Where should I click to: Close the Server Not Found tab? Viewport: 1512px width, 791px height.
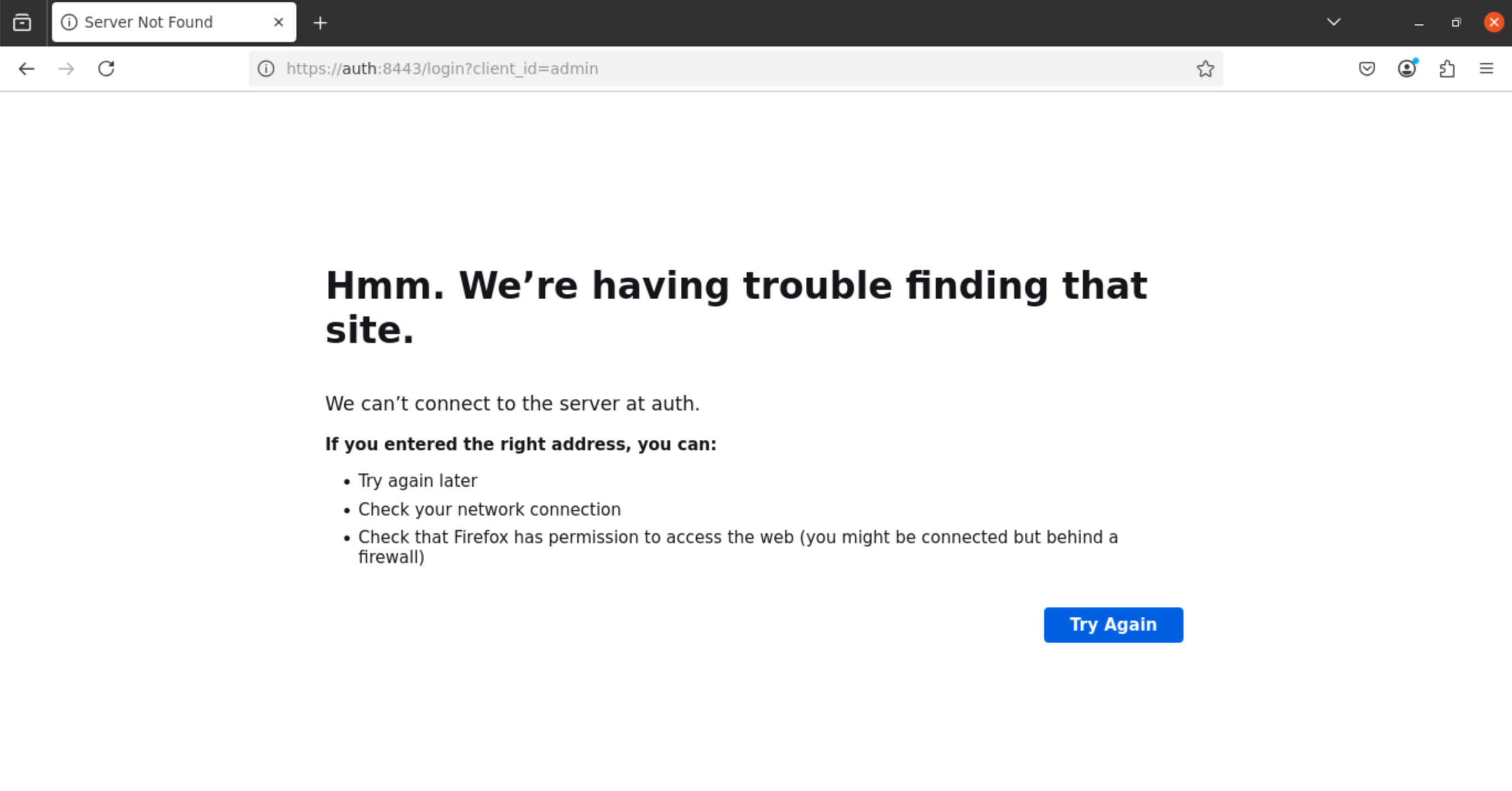click(x=279, y=22)
